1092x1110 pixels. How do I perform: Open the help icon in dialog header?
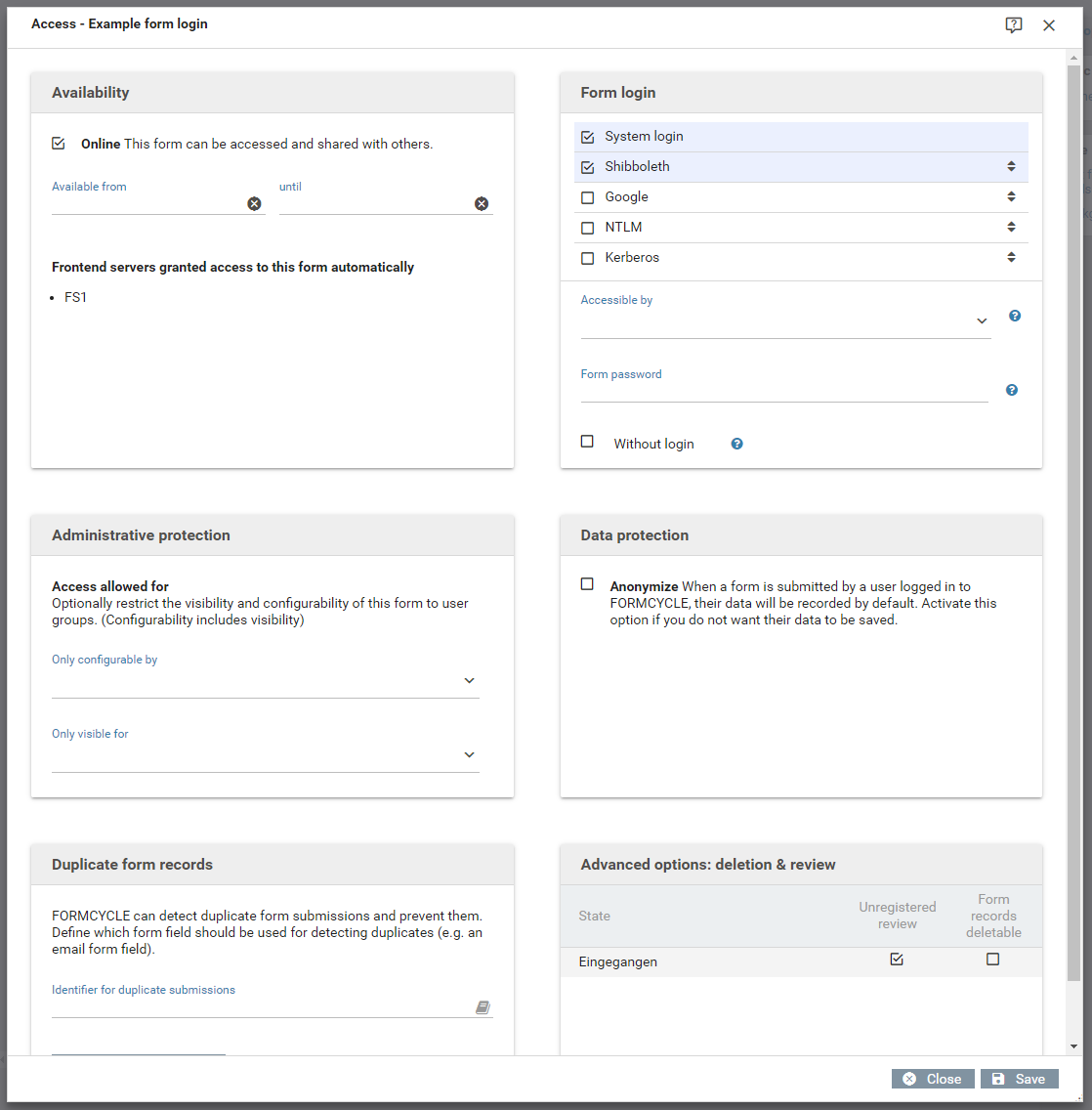pos(1014,25)
